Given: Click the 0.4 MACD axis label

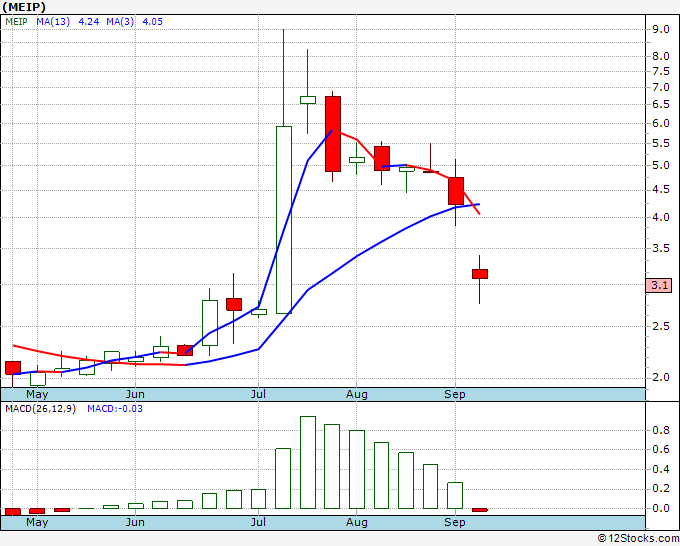Looking at the screenshot, I should 661,469.
